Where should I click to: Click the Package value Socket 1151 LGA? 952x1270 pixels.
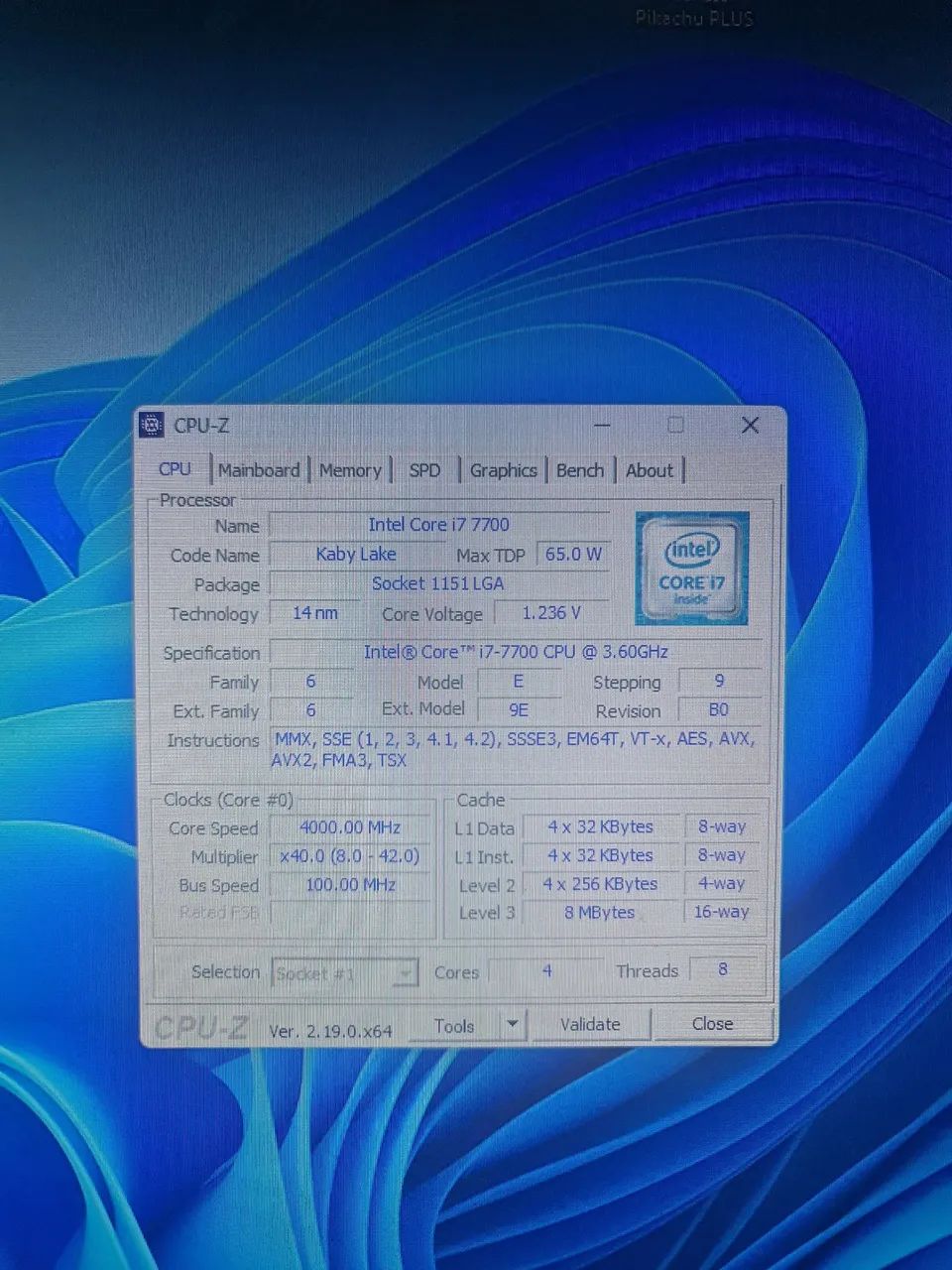[x=438, y=583]
